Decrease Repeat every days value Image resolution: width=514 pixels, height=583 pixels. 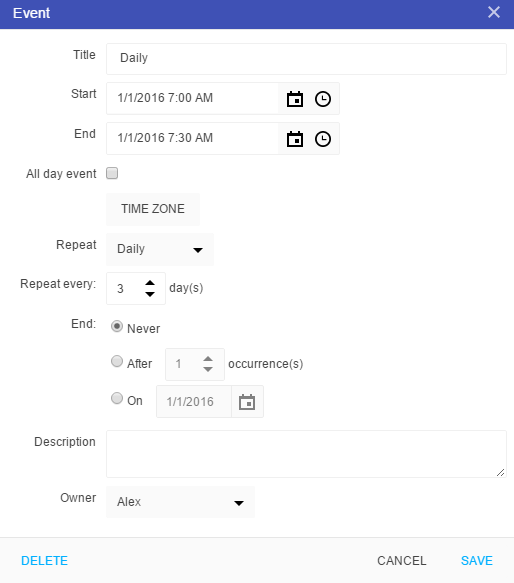point(150,294)
